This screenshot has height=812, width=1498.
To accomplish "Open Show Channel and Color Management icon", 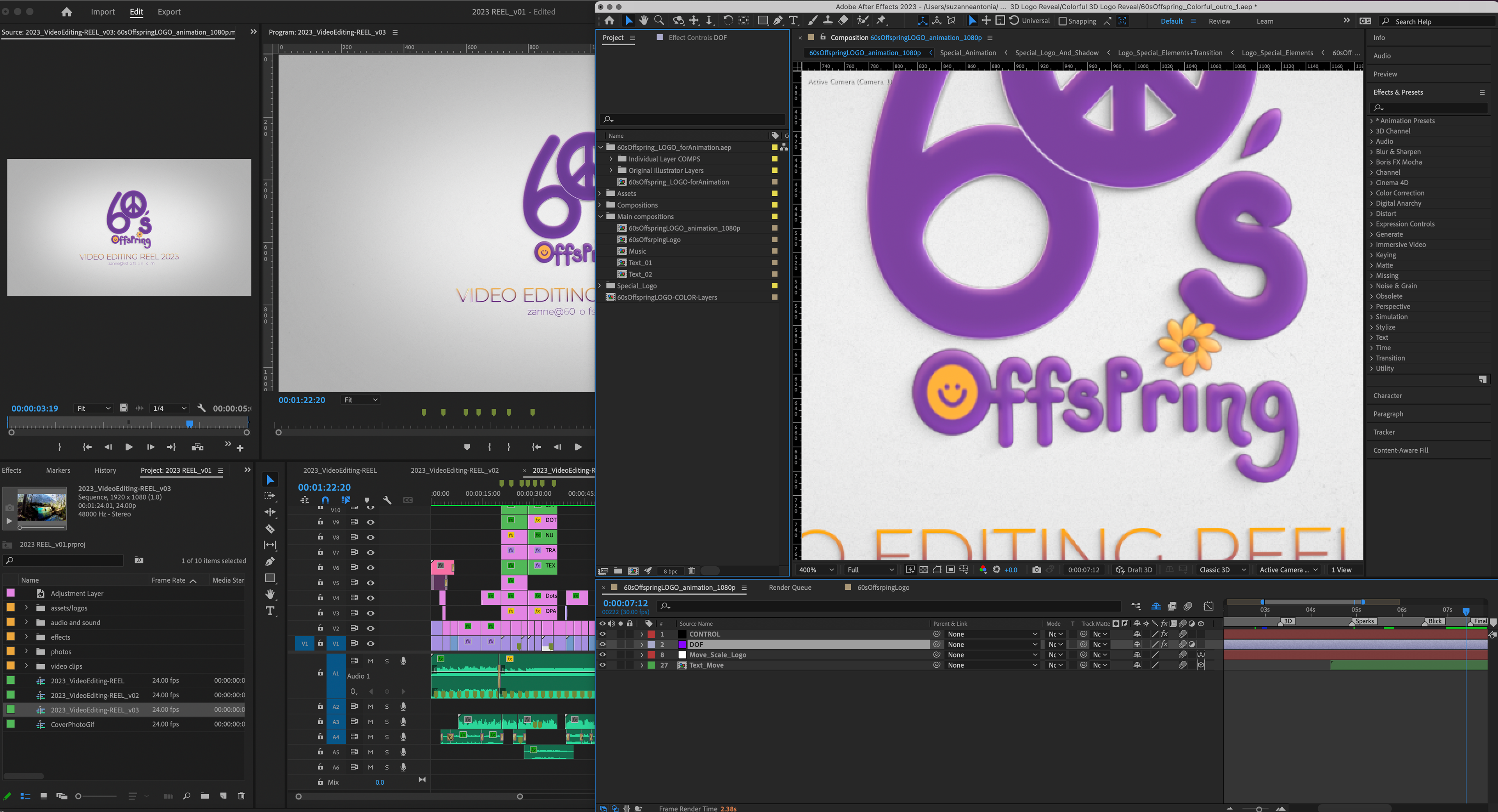I will point(983,570).
